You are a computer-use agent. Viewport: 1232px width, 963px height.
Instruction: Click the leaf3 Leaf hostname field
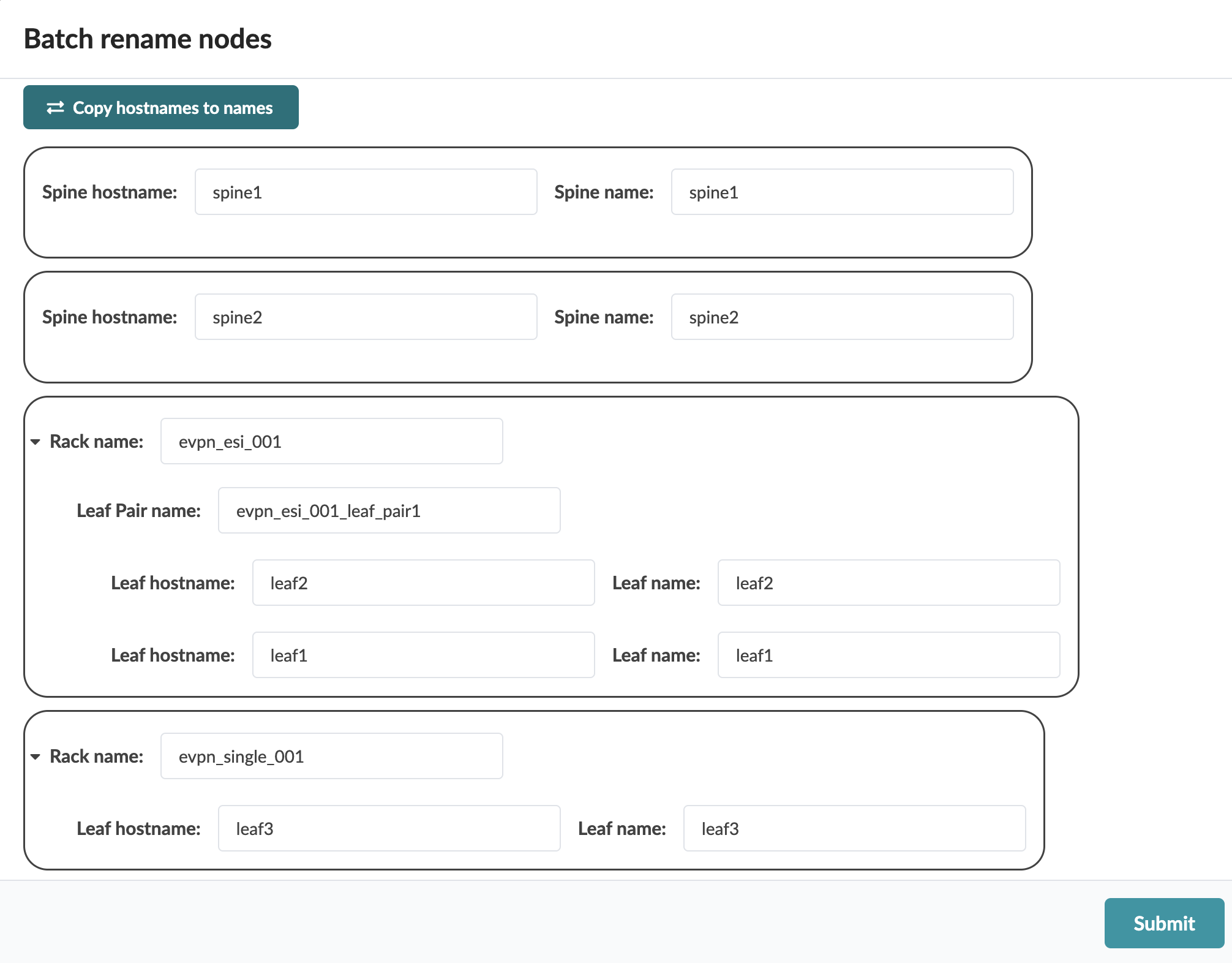pos(389,829)
